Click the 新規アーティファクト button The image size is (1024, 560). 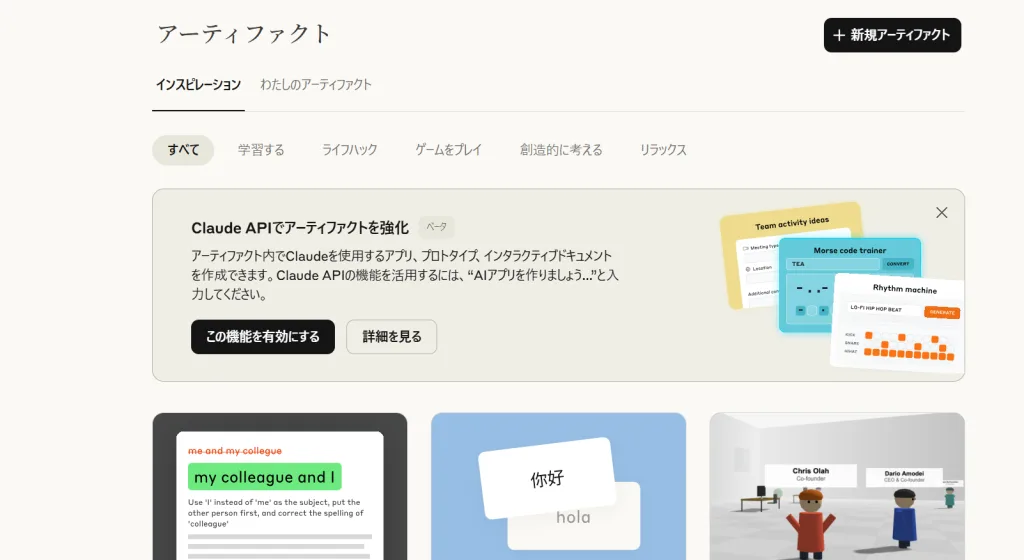coord(892,35)
